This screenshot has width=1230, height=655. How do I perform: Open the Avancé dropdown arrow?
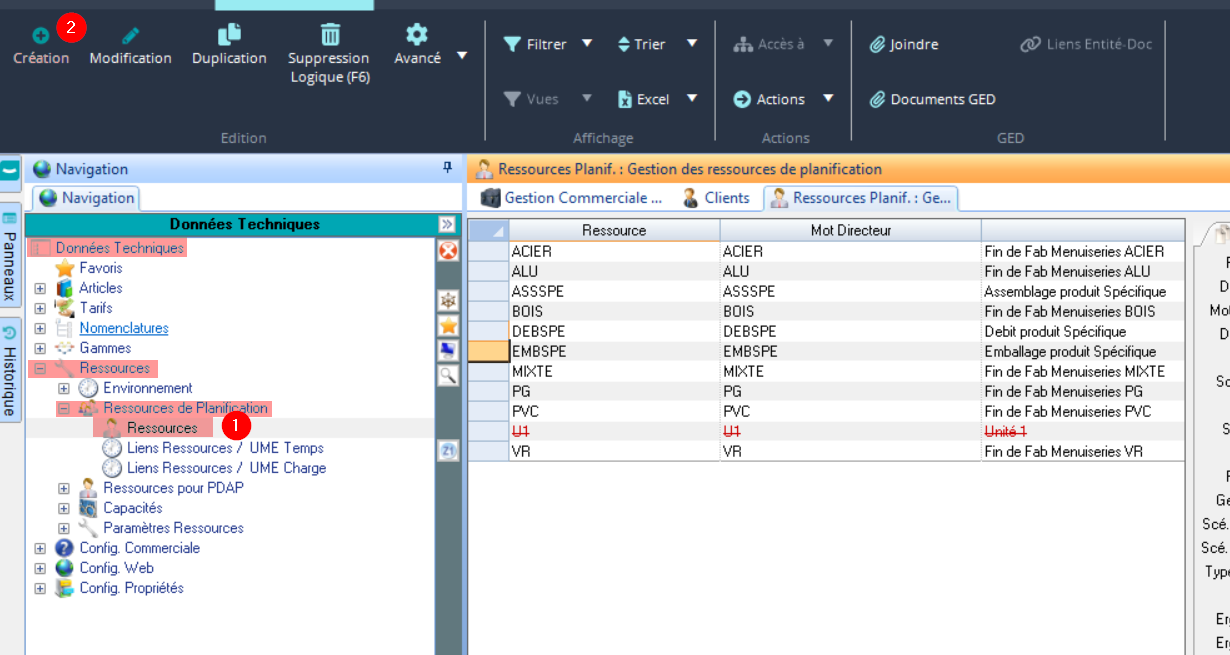pos(462,56)
